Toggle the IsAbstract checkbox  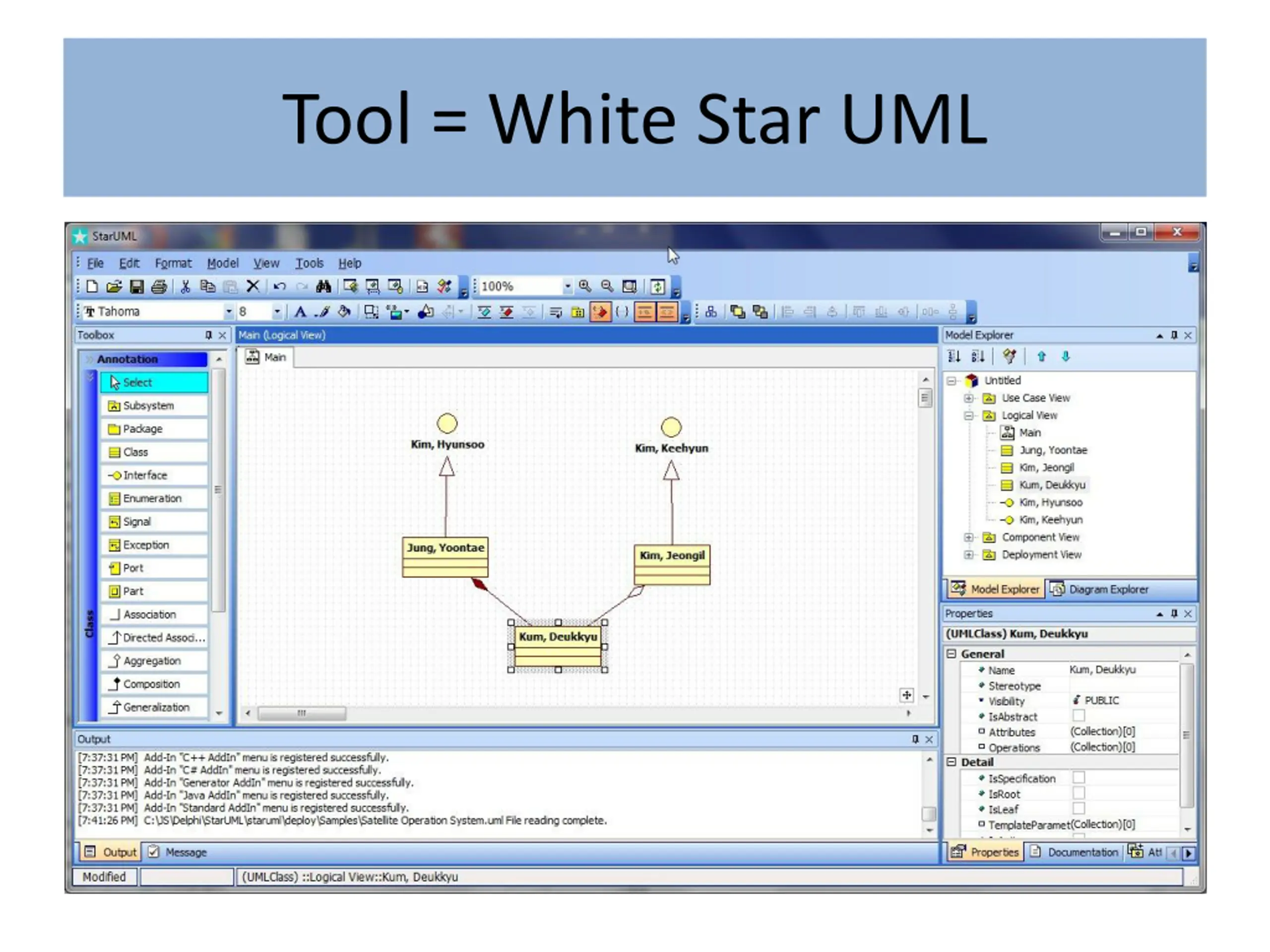1079,715
